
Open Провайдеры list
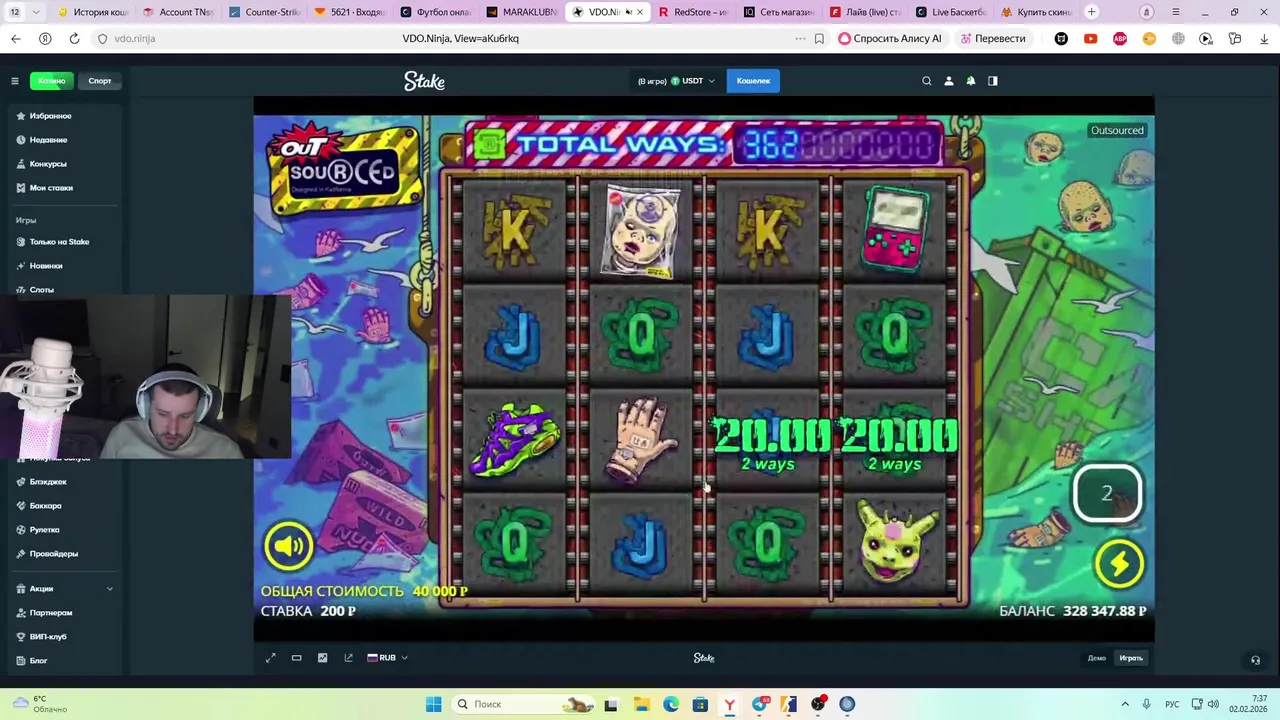coord(53,554)
